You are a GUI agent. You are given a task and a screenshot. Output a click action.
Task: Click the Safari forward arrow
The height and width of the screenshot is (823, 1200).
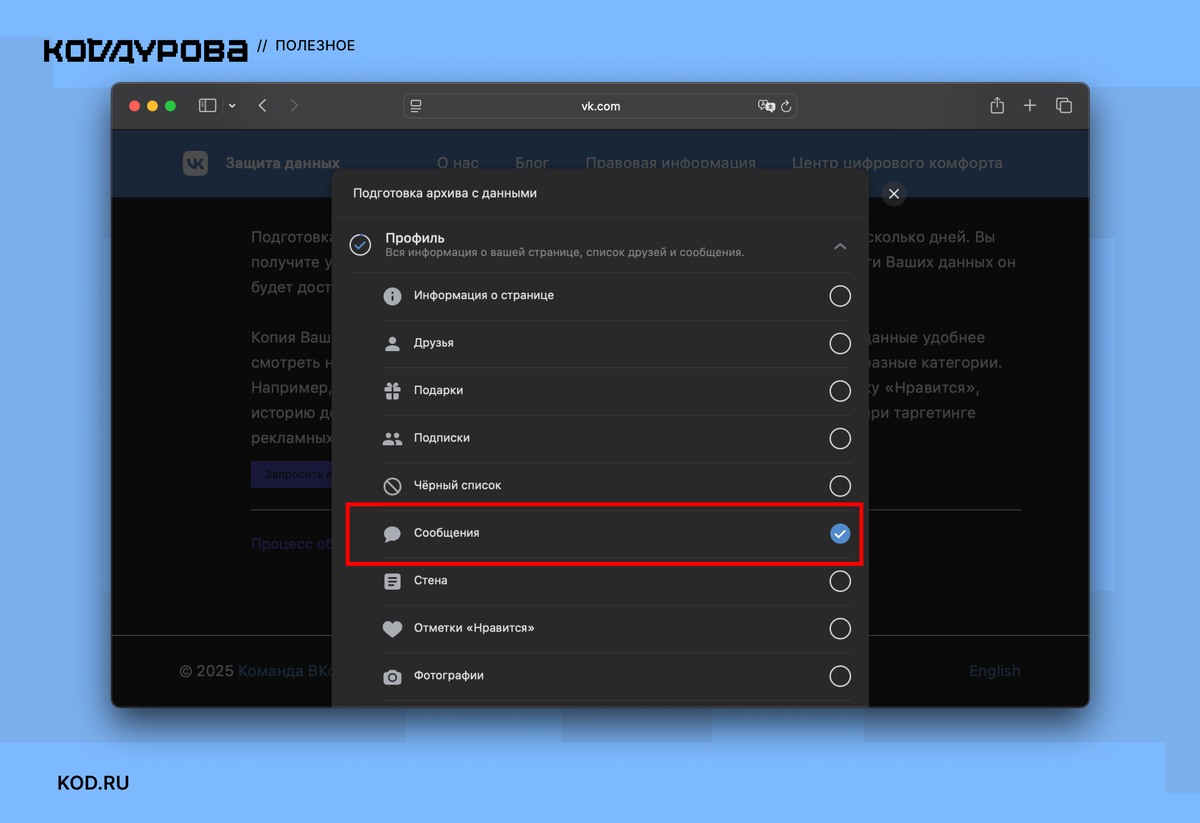[294, 106]
